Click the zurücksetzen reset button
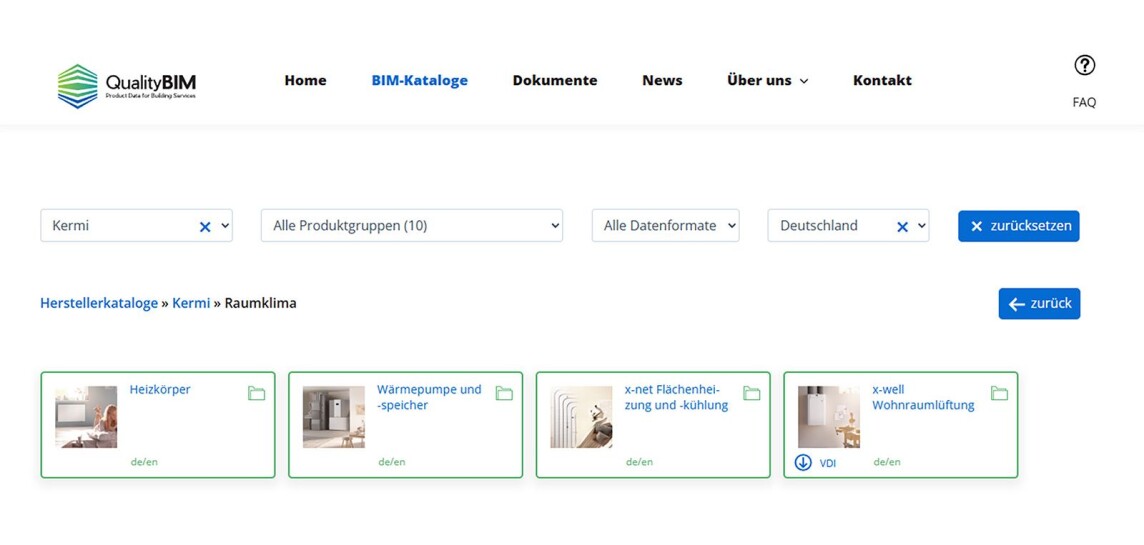The width and height of the screenshot is (1144, 545). (x=1019, y=226)
